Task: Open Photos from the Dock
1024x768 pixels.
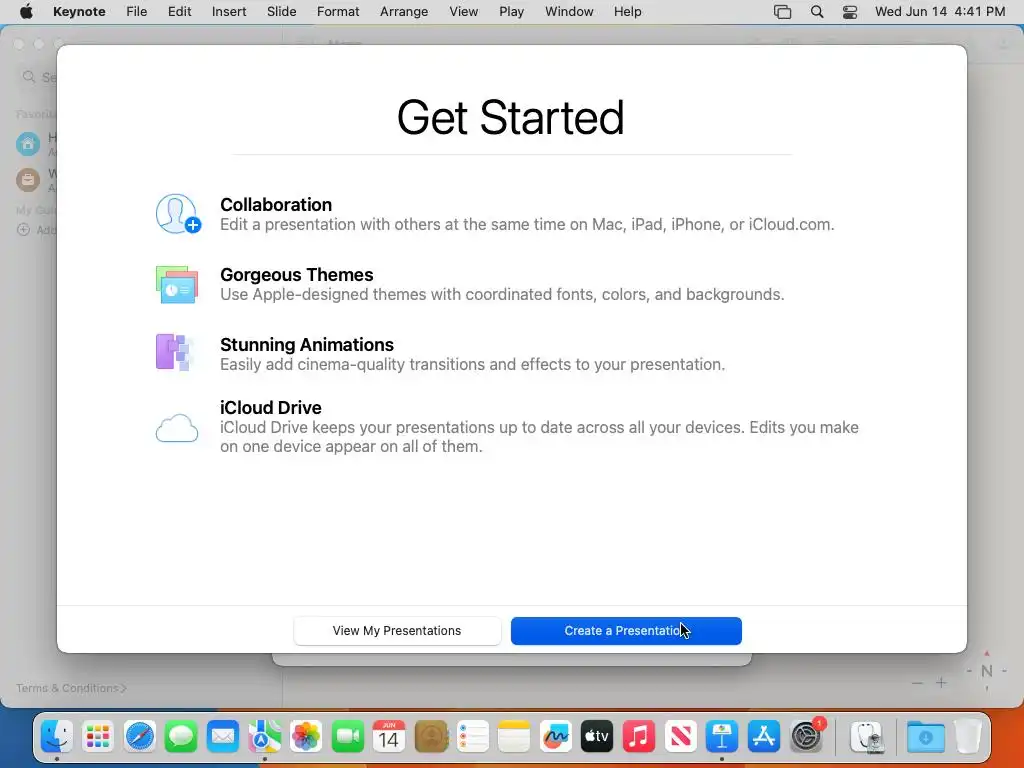Action: [x=306, y=737]
